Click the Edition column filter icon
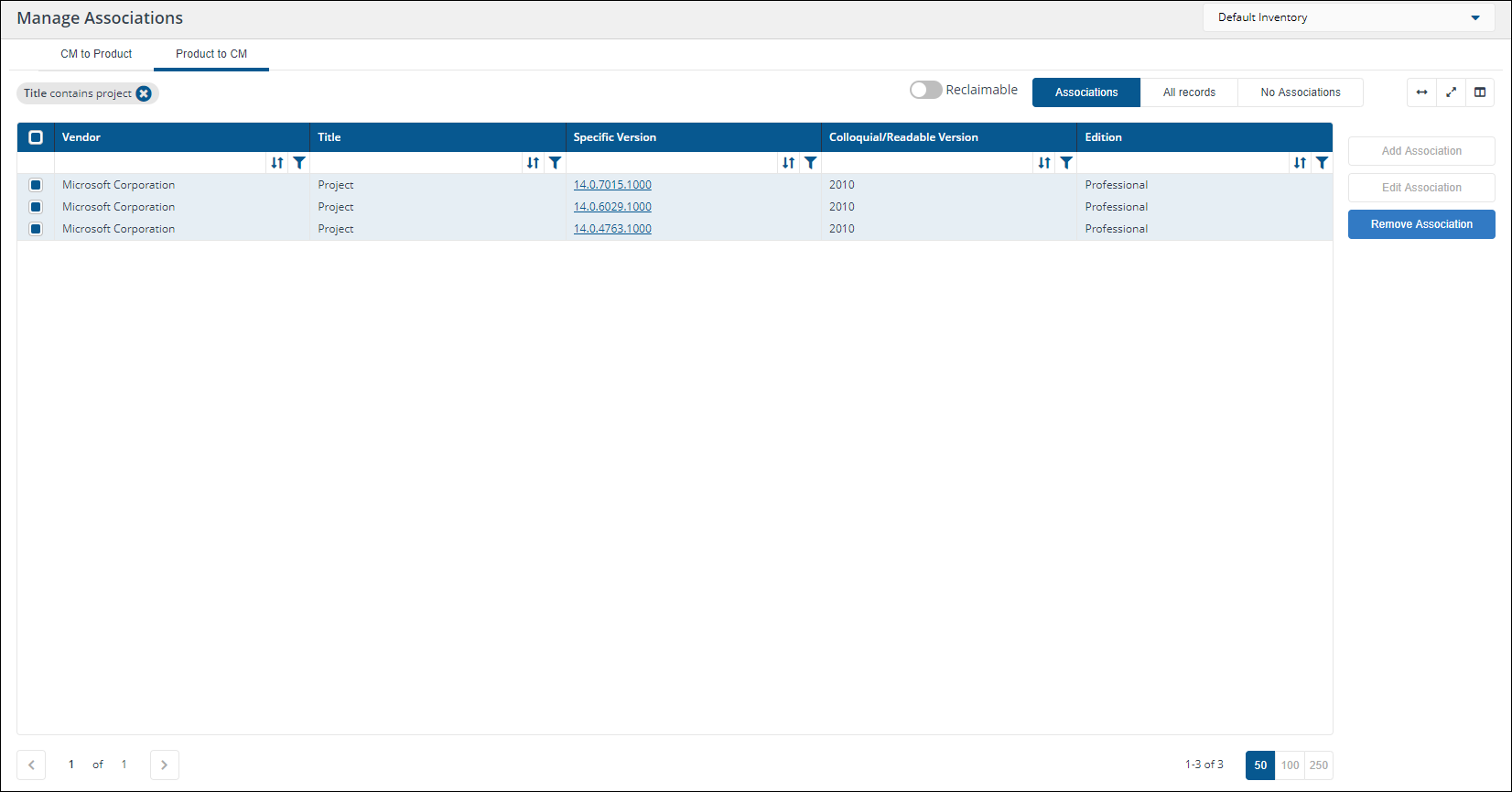The image size is (1512, 792). point(1322,163)
